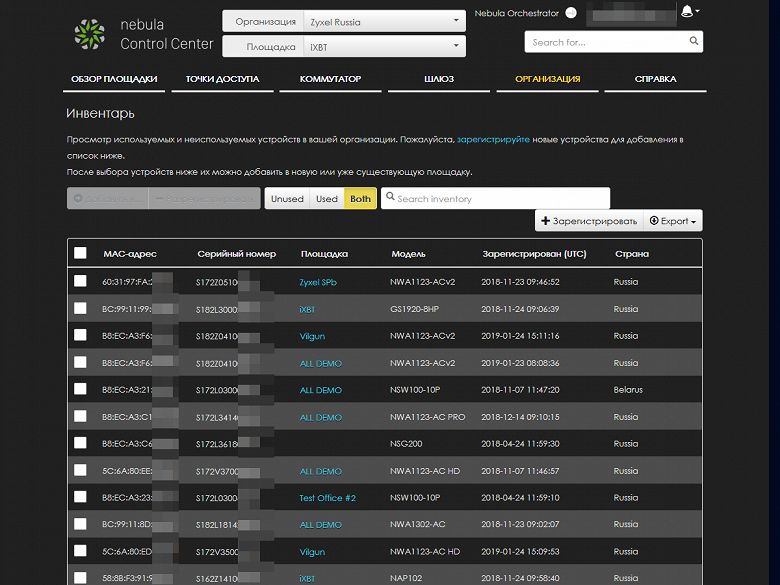780x585 pixels.
Task: Select the Used filter
Action: [327, 199]
